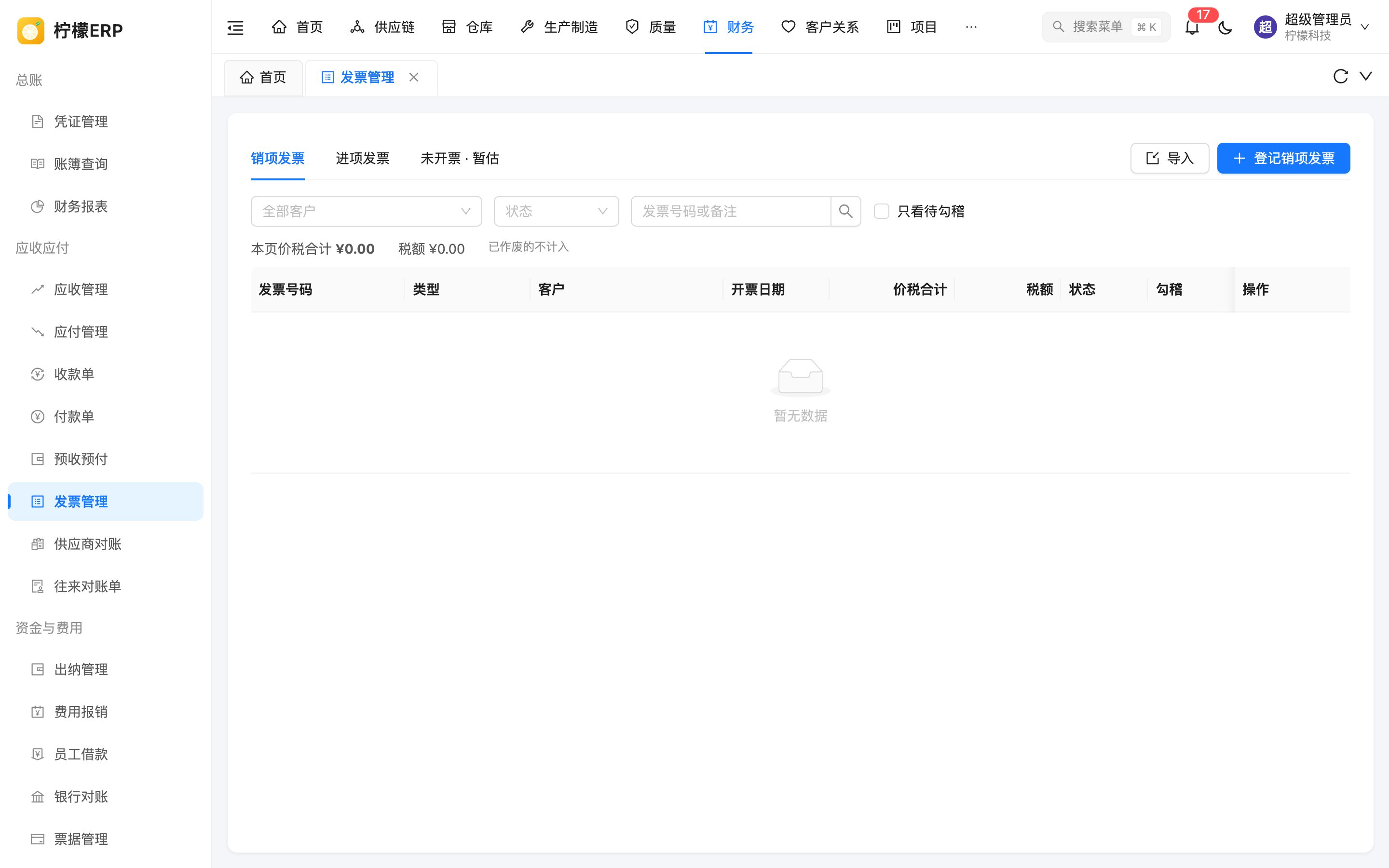Viewport: 1389px width, 868px height.
Task: Click the 导入 button
Action: 1170,159
